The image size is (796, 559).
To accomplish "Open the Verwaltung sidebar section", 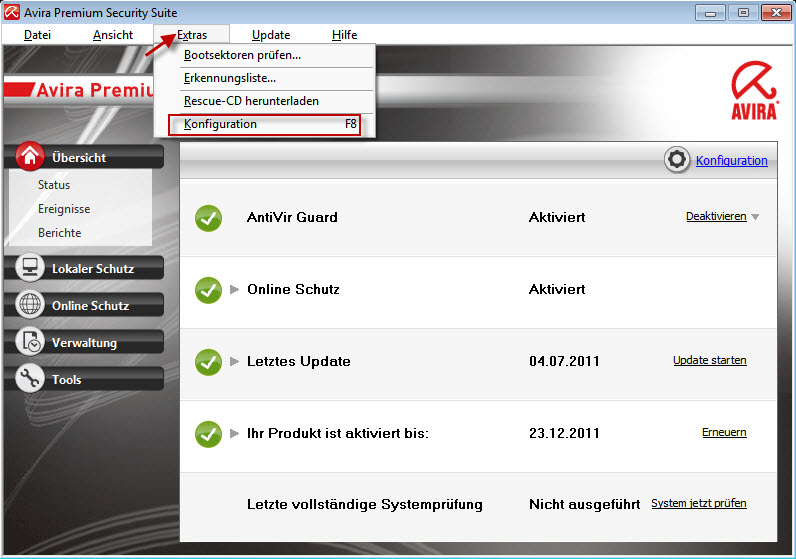I will tap(84, 342).
